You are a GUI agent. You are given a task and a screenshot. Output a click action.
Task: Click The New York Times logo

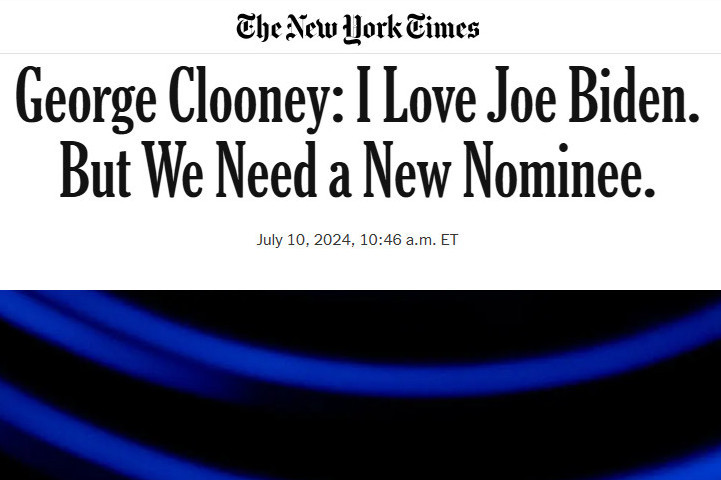[x=360, y=27]
